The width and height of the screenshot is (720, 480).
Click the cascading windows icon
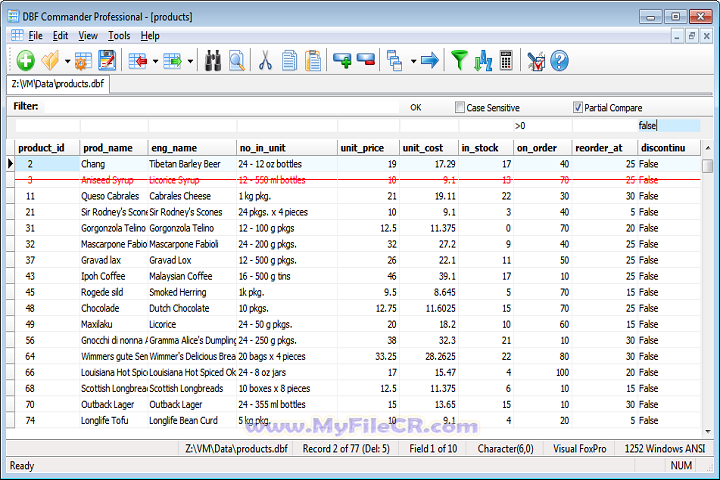tap(394, 61)
